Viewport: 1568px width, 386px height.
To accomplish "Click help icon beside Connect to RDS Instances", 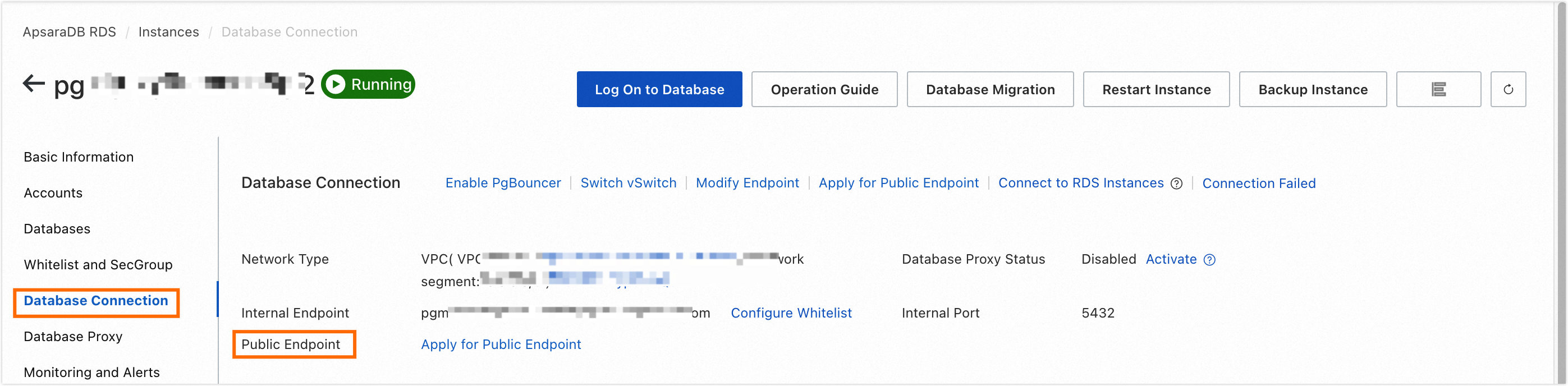I will [1176, 183].
